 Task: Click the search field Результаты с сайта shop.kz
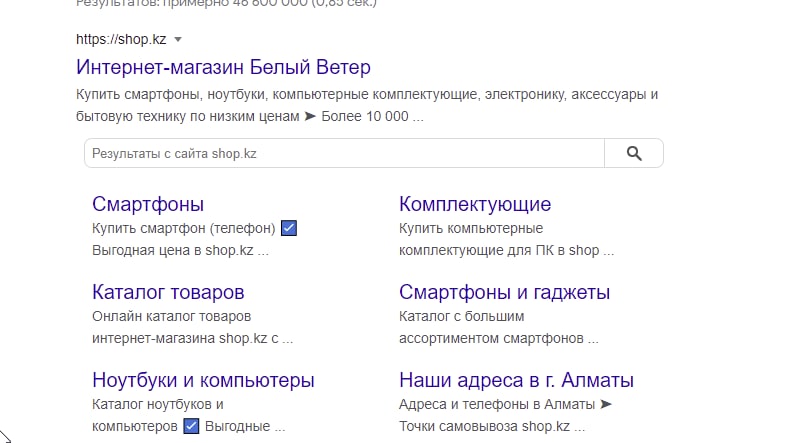[x=344, y=153]
